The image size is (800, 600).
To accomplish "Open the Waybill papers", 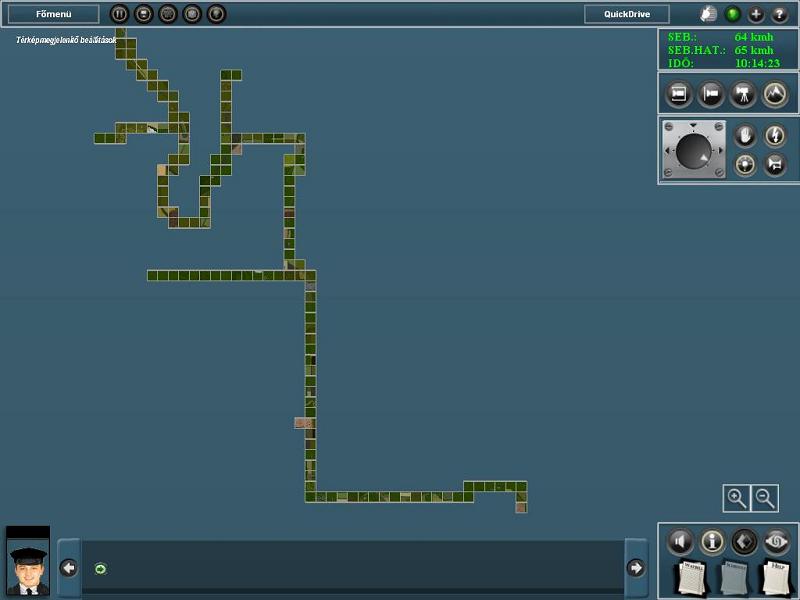I will (692, 578).
